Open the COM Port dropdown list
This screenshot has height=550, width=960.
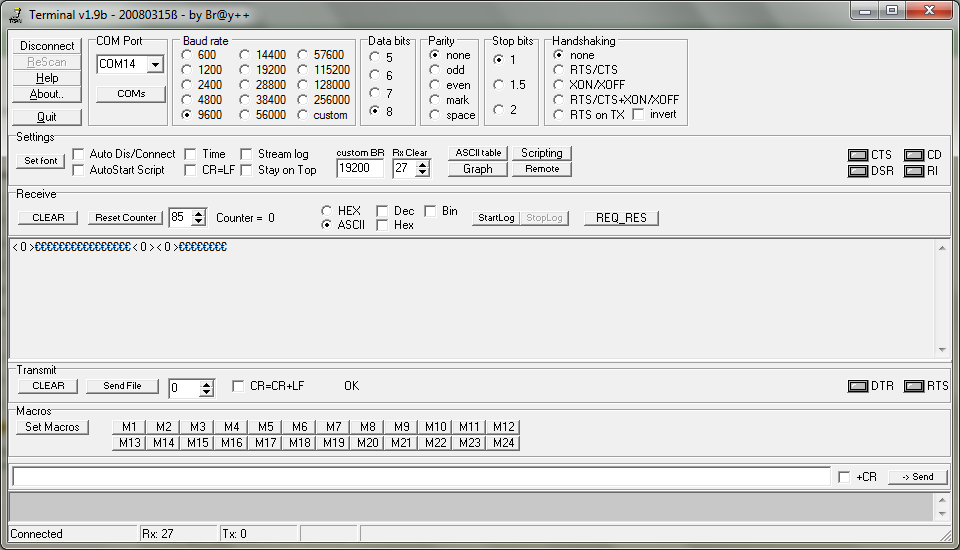coord(156,64)
